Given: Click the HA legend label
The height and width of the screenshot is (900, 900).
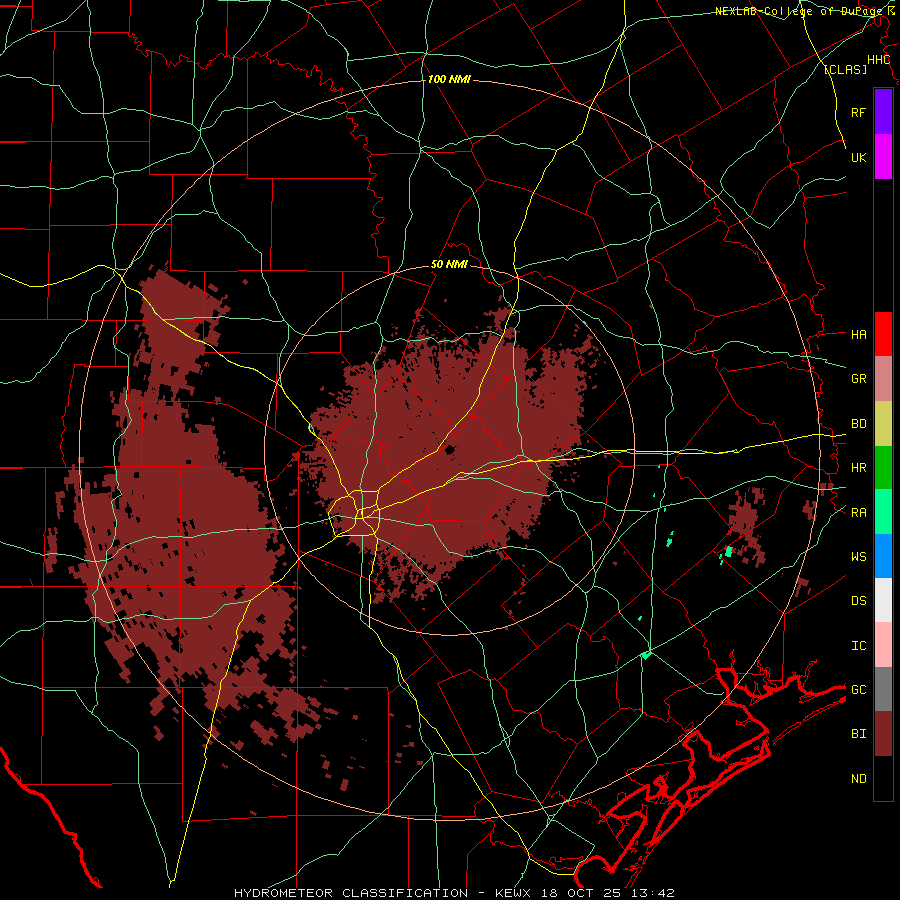Looking at the screenshot, I should (858, 335).
